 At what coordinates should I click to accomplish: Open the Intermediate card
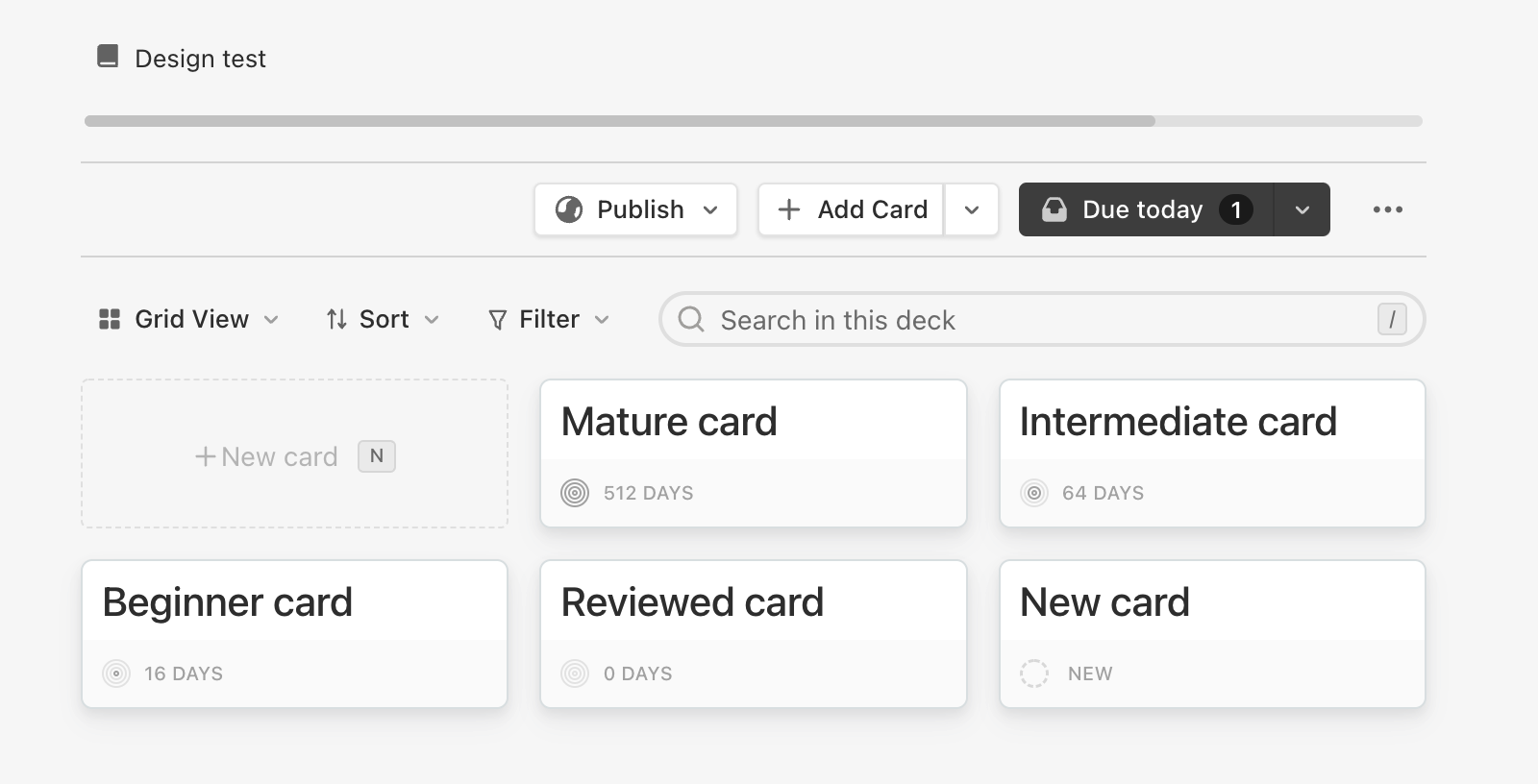pos(1212,453)
